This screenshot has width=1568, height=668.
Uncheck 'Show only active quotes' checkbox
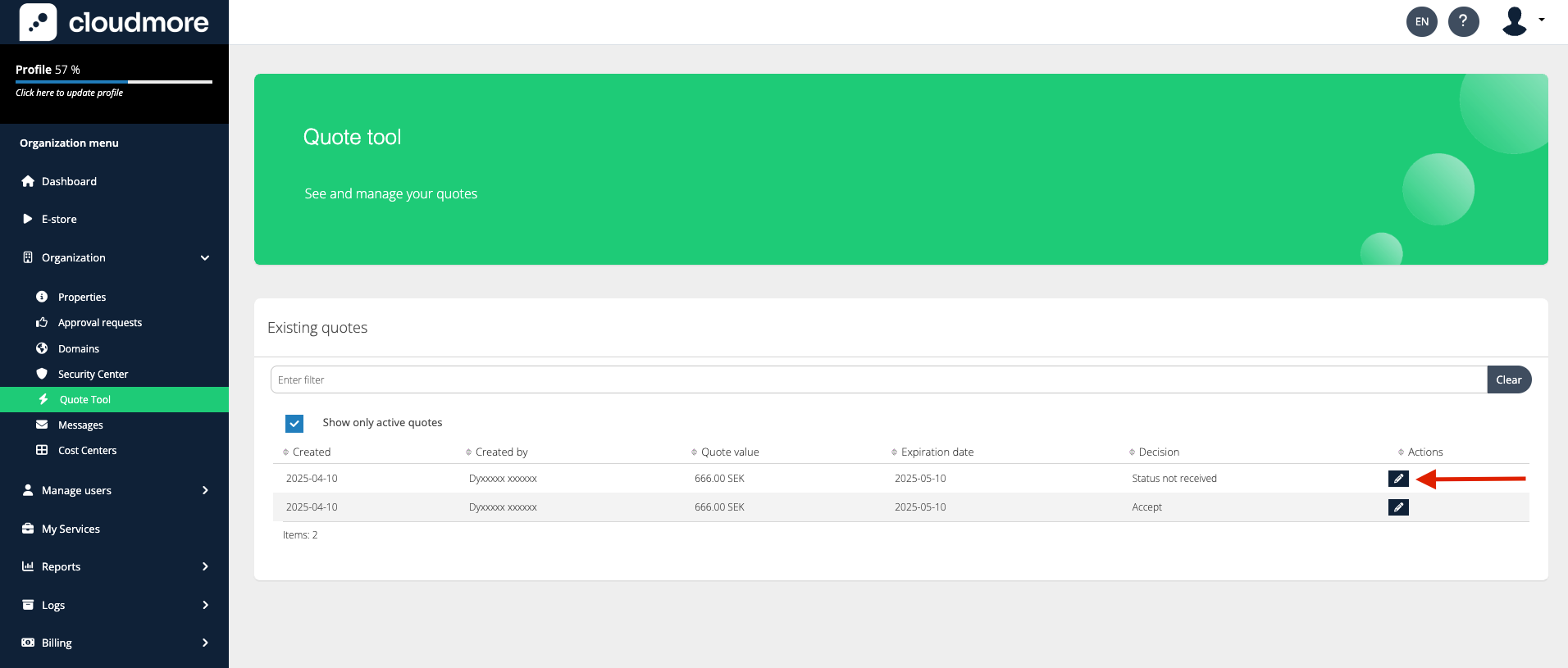294,423
